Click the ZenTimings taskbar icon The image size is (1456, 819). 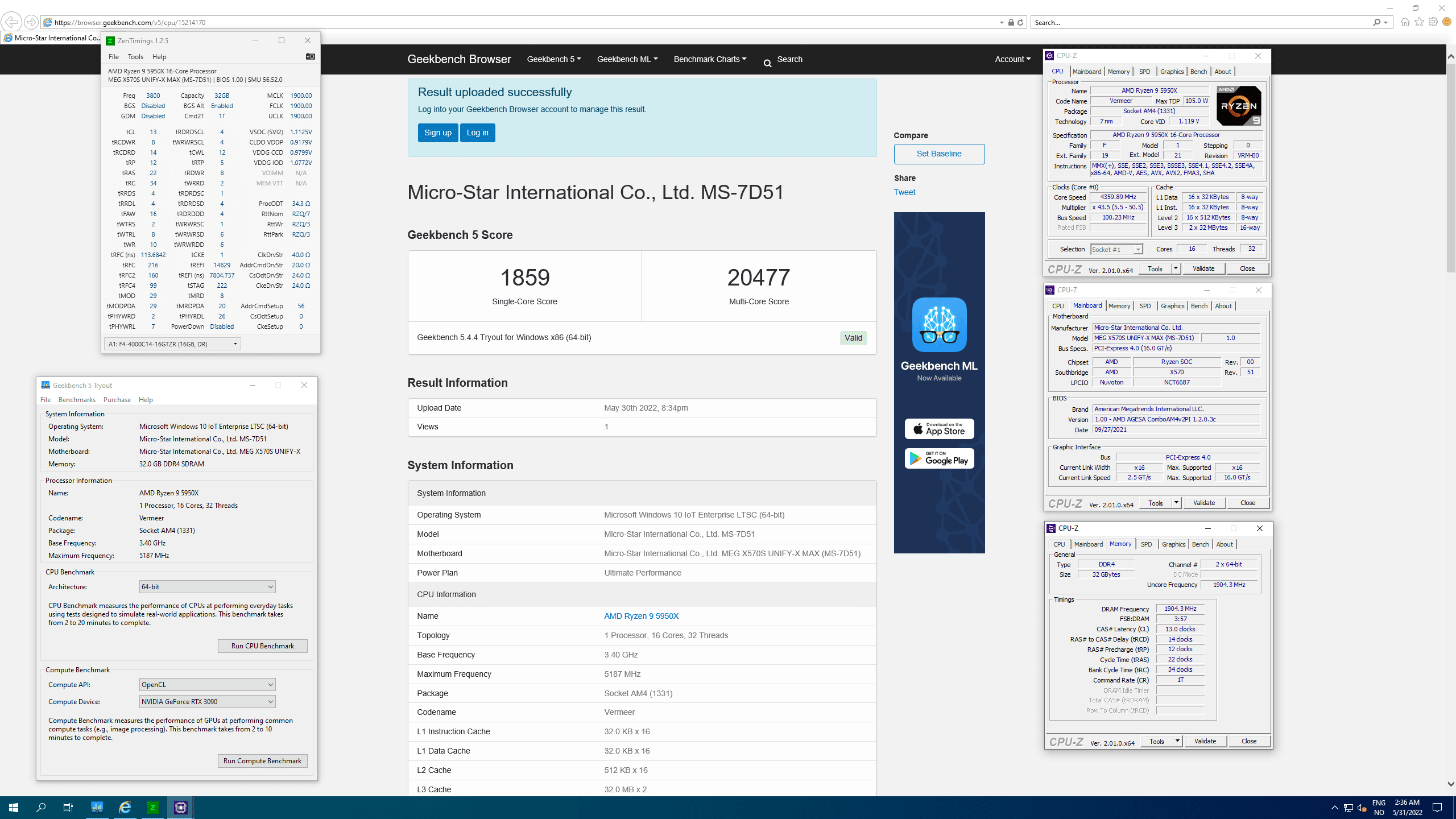click(x=152, y=807)
